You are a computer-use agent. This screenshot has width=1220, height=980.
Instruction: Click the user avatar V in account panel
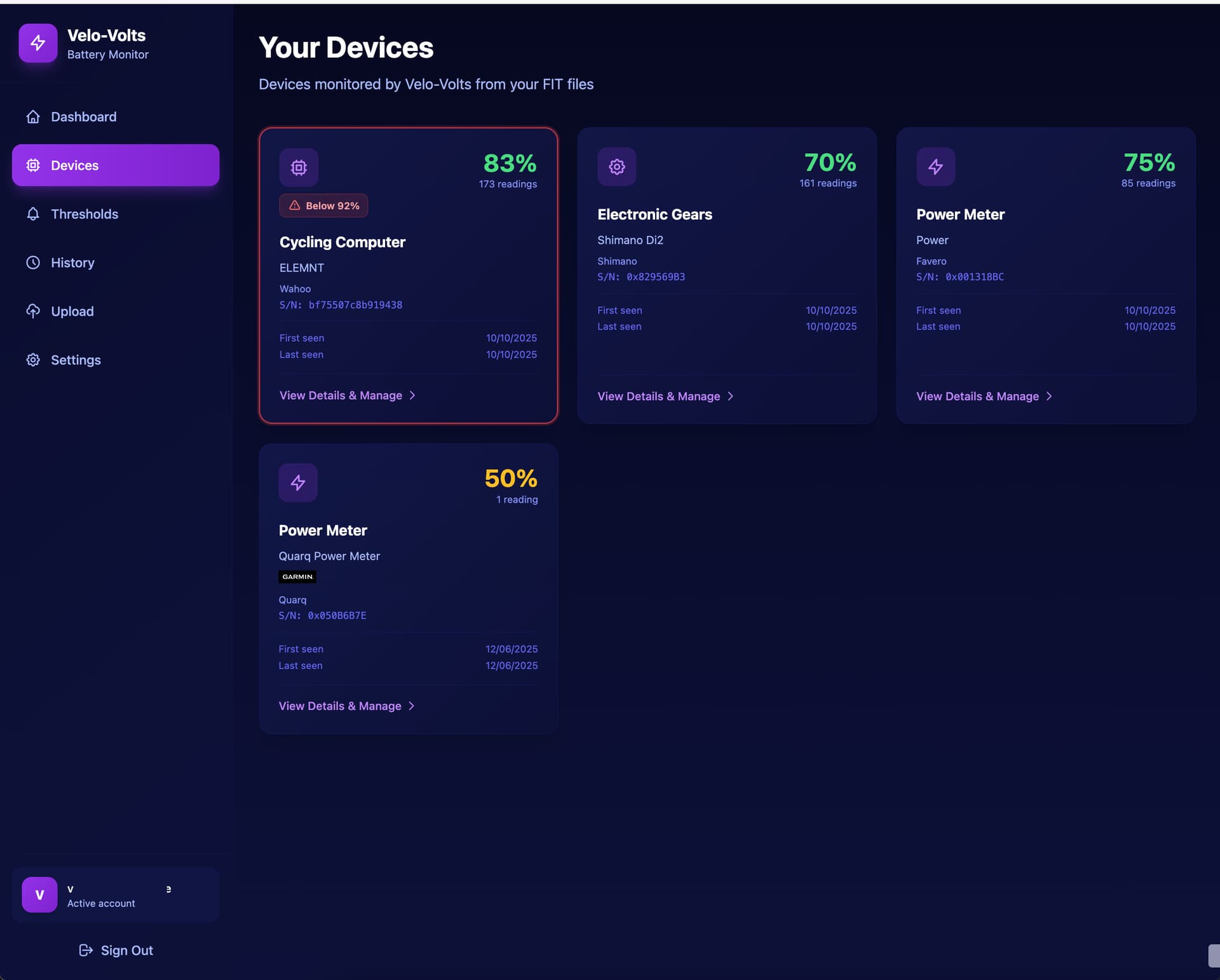pos(39,895)
